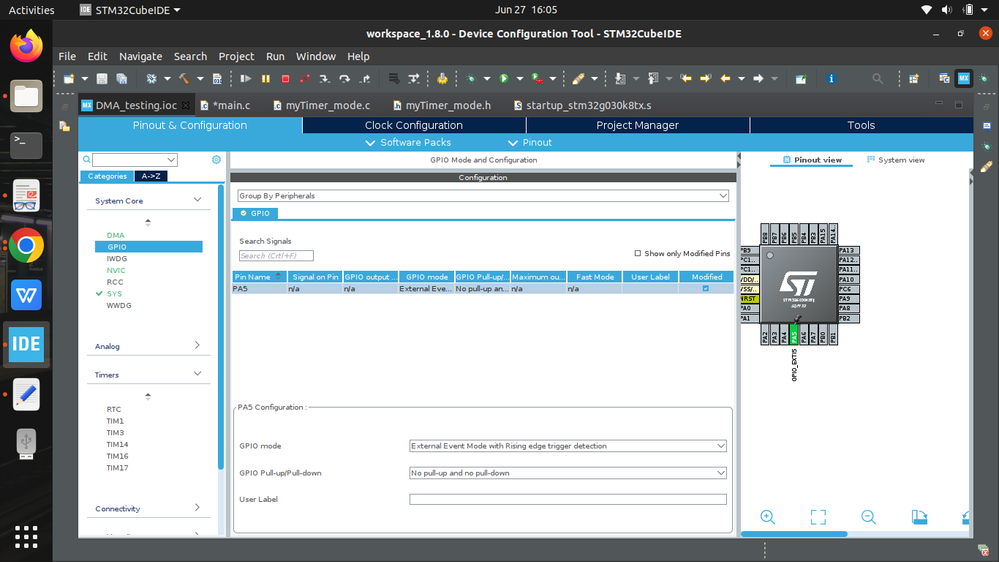Open Firefox from the dock
Viewport: 999px width, 562px height.
click(26, 47)
